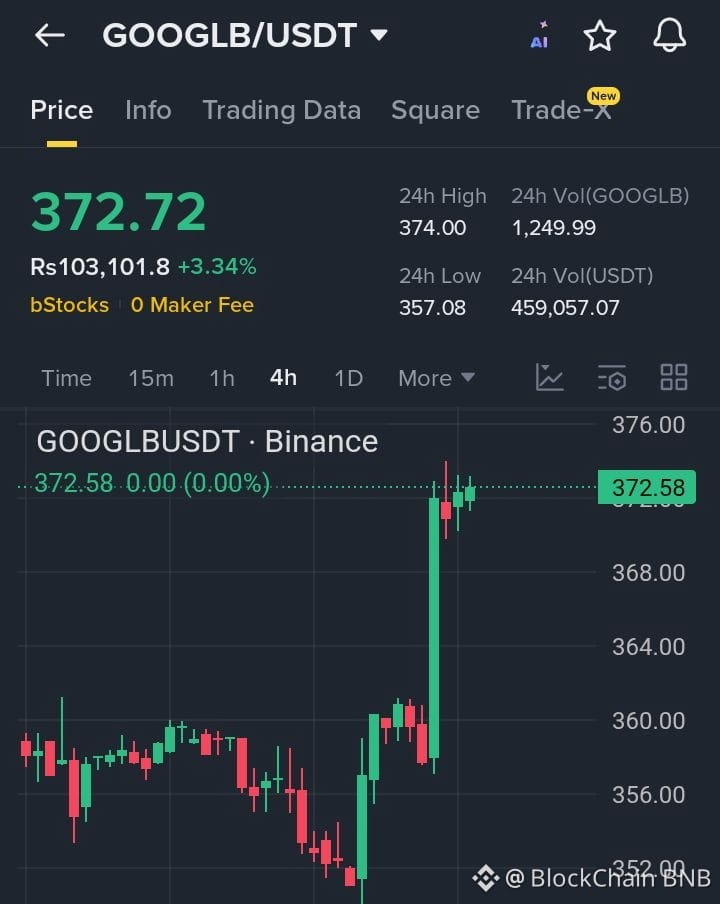Expand the More intervals dropdown
720x904 pixels.
pos(436,379)
